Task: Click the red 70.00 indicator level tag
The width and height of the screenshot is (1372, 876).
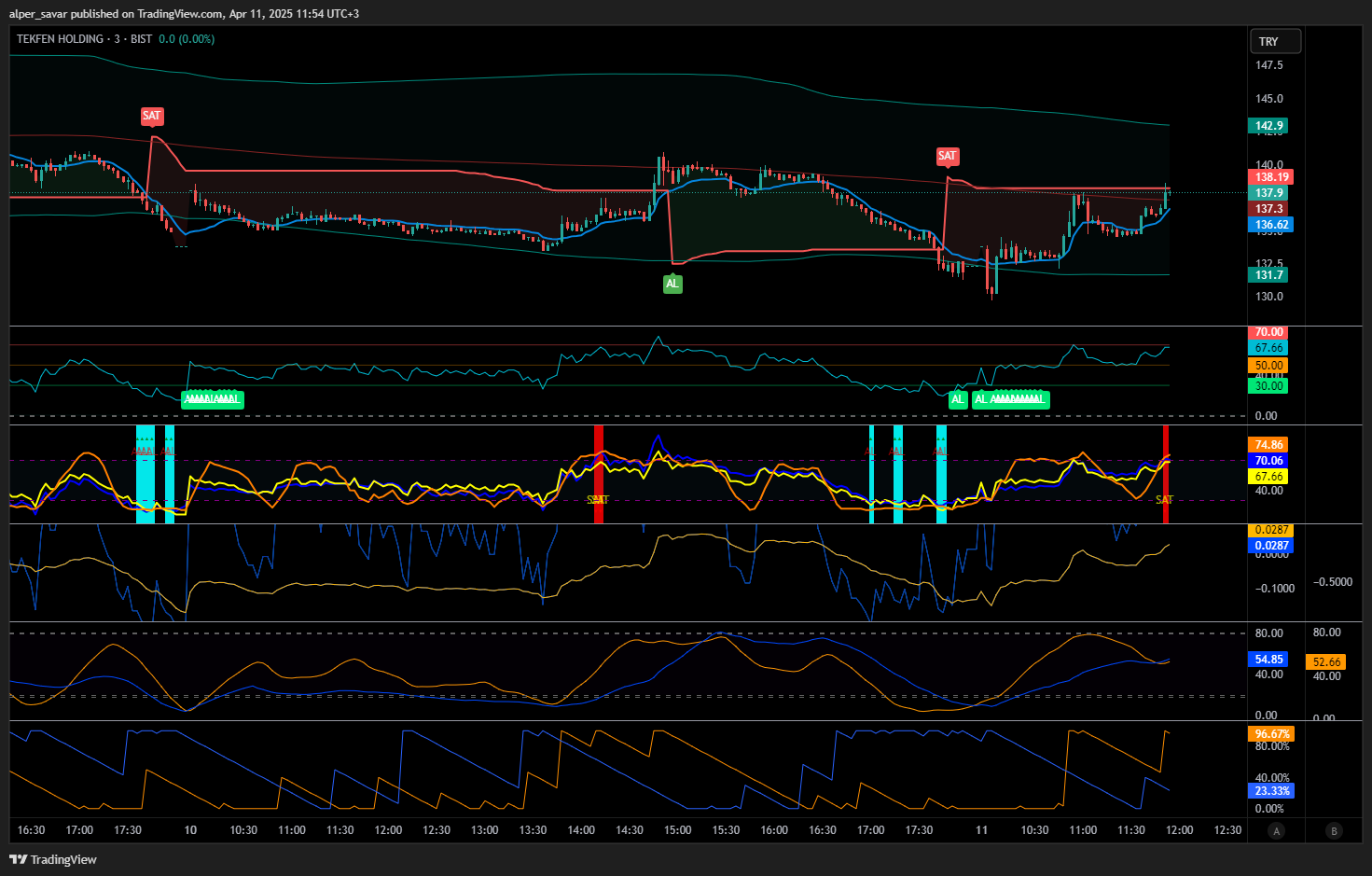Action: click(x=1268, y=332)
